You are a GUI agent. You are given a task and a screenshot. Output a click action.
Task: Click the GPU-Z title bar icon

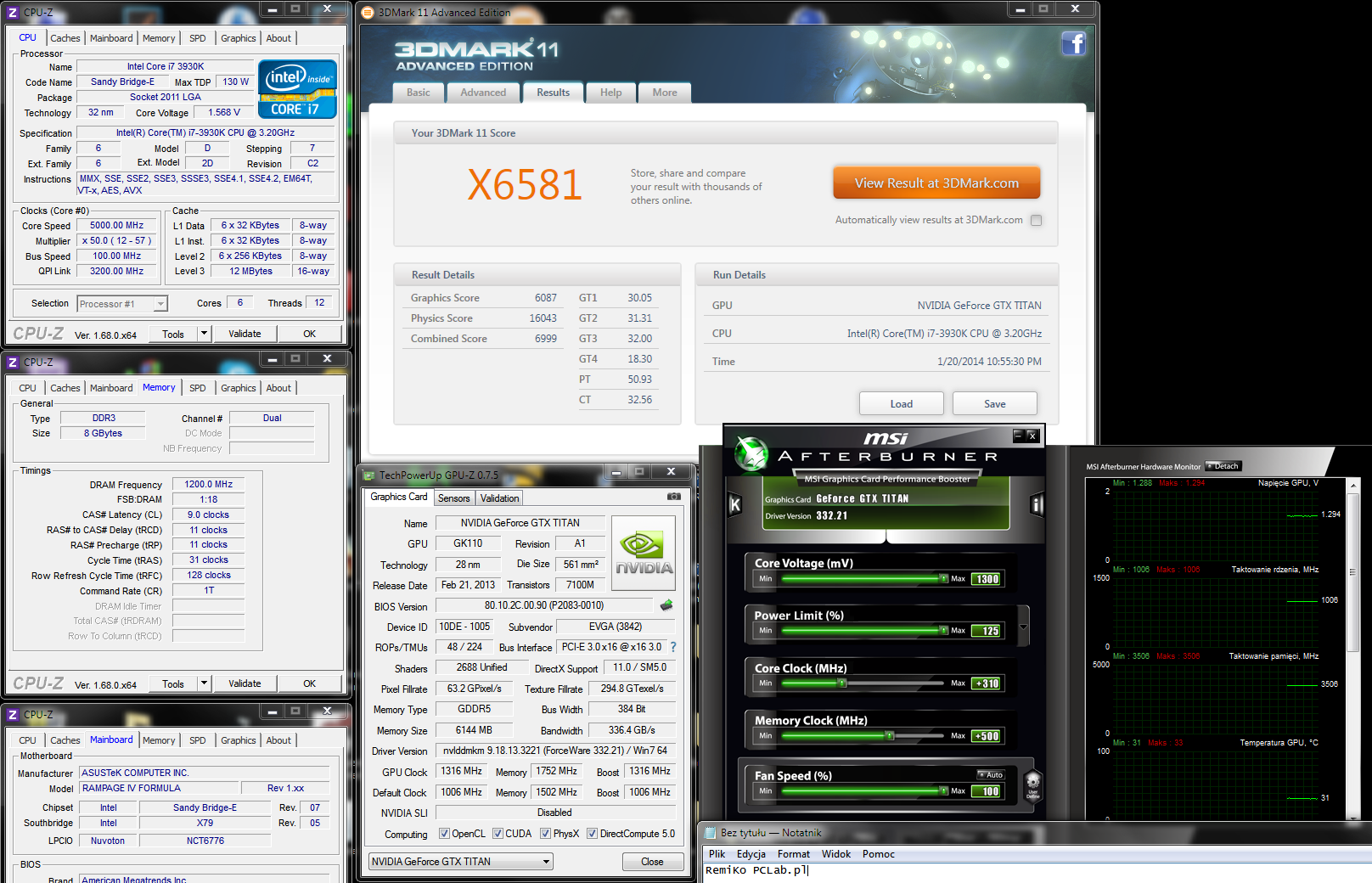pos(369,475)
